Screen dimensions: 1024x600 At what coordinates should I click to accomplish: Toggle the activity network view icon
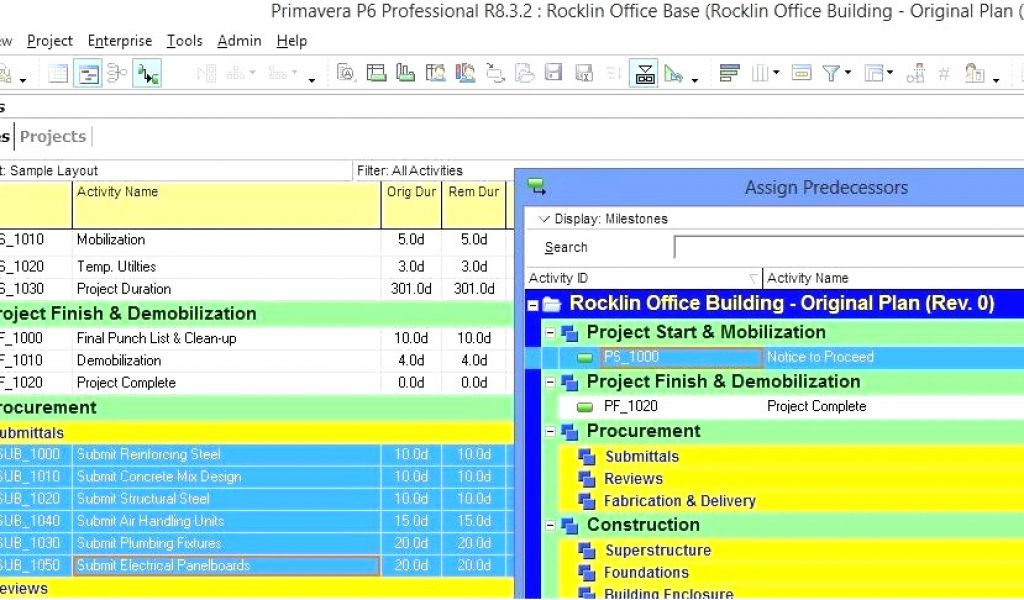coord(117,73)
